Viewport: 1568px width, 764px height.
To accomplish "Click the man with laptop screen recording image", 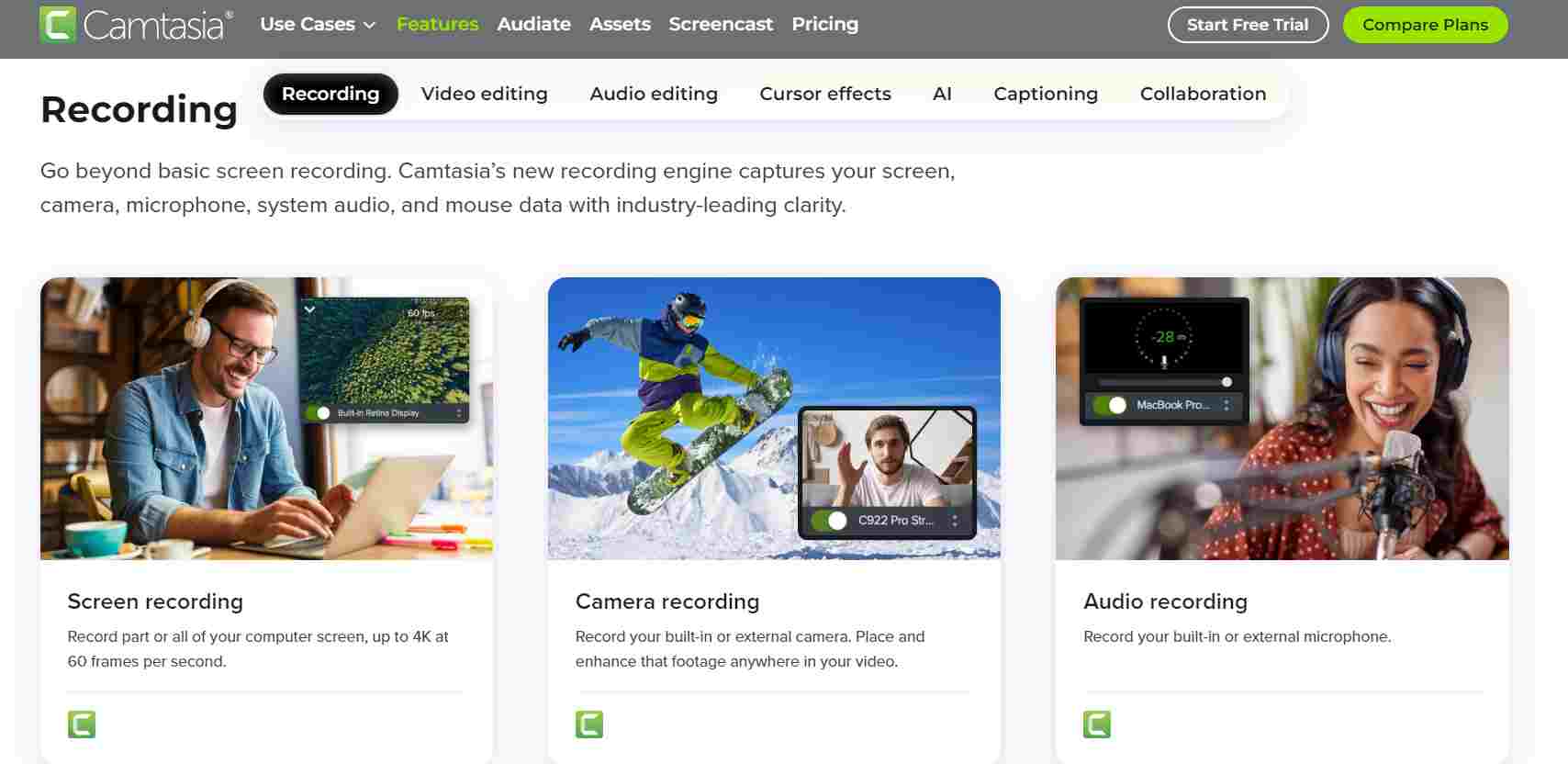I will coord(266,419).
